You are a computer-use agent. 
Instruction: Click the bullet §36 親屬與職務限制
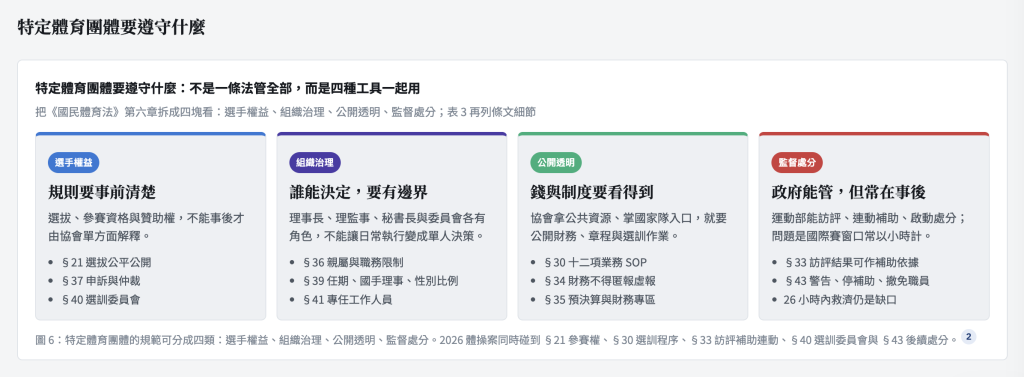[x=353, y=263]
